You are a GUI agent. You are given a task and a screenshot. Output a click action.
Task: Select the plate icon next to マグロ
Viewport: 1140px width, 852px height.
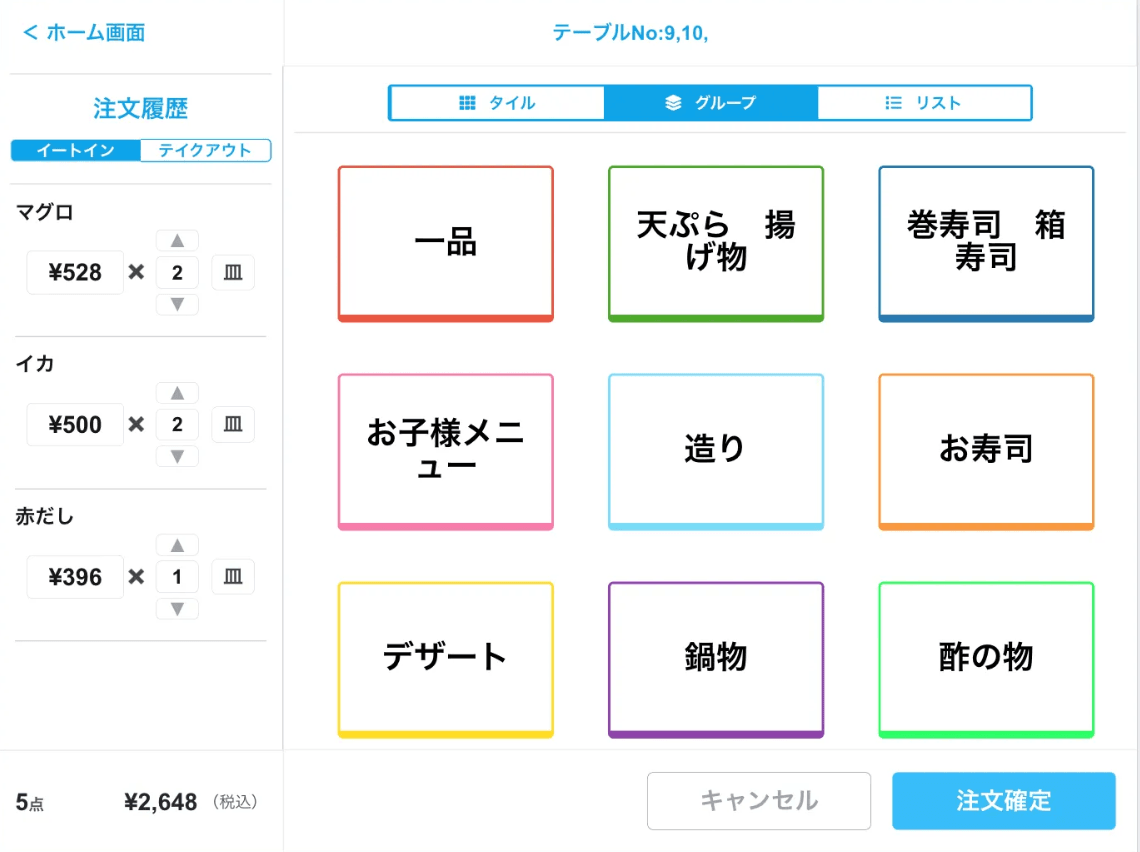coord(232,272)
